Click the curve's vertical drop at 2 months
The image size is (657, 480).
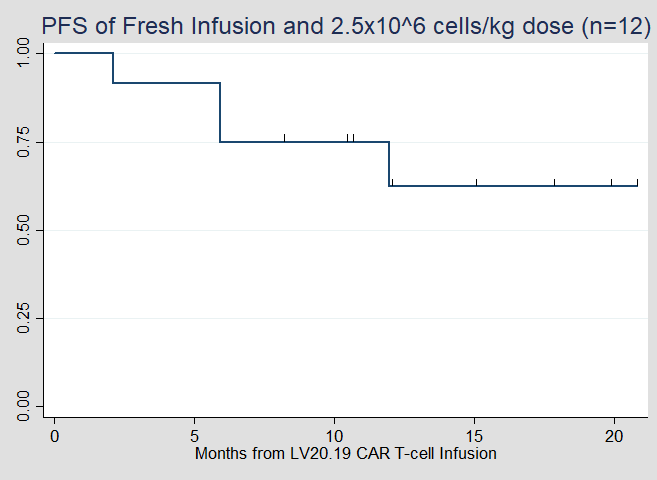coord(113,68)
